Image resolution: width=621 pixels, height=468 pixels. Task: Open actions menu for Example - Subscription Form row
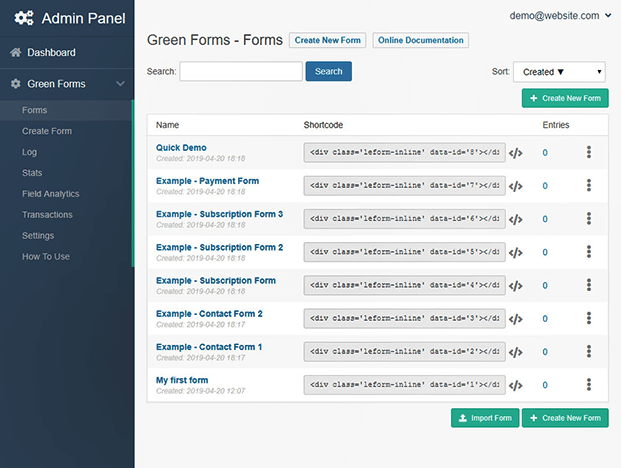(589, 285)
